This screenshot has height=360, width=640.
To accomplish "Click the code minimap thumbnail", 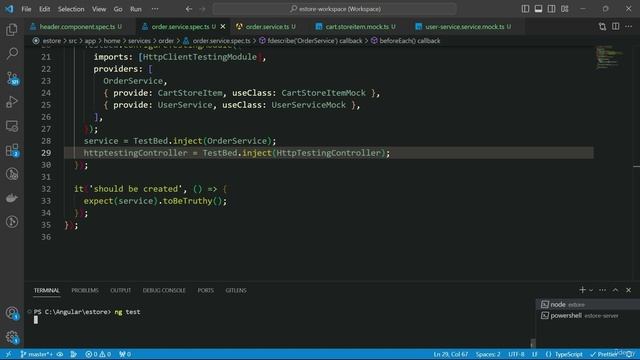I will pyautogui.click(x=608, y=58).
